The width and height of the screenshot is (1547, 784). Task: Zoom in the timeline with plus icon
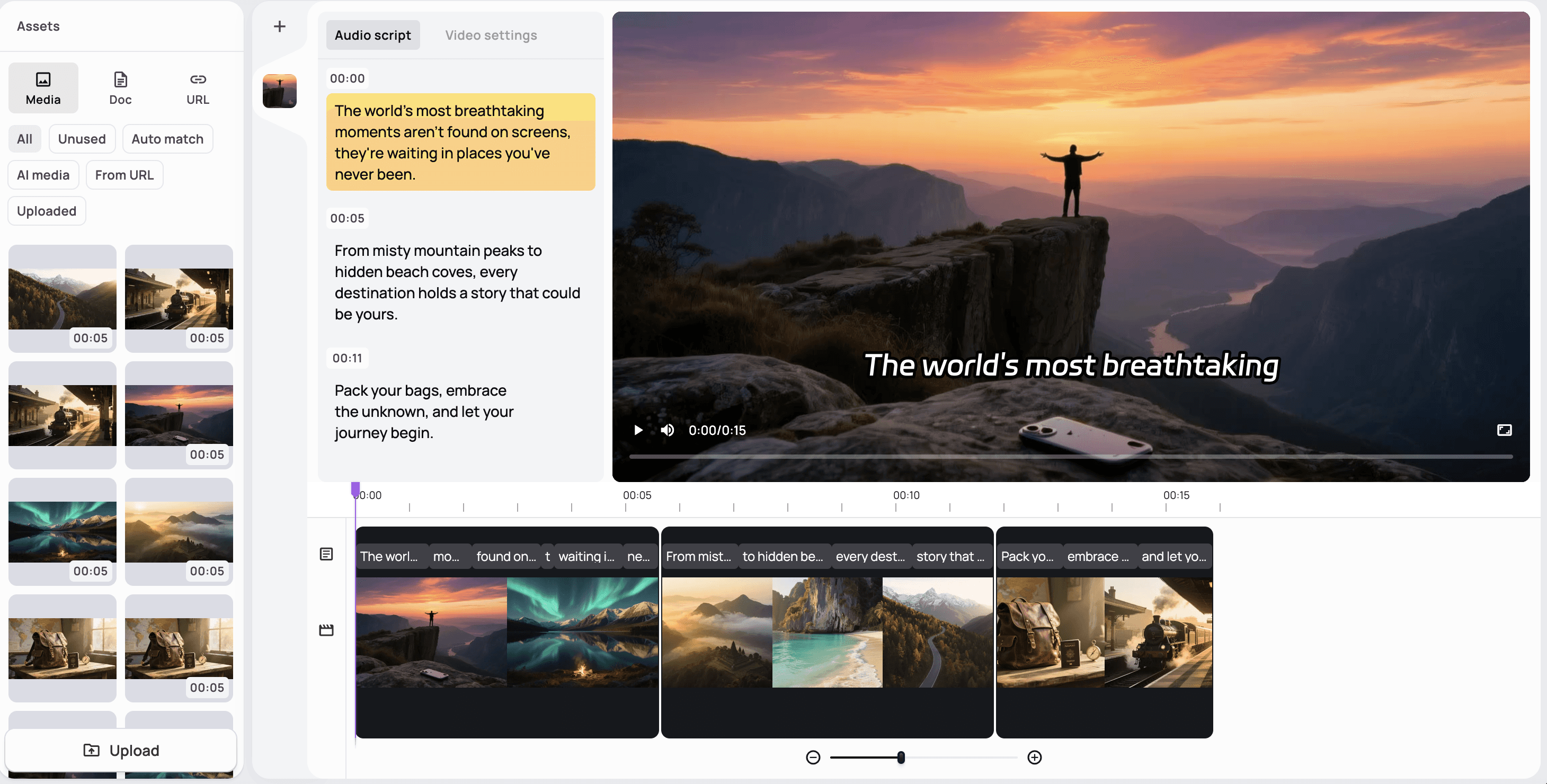point(1034,757)
